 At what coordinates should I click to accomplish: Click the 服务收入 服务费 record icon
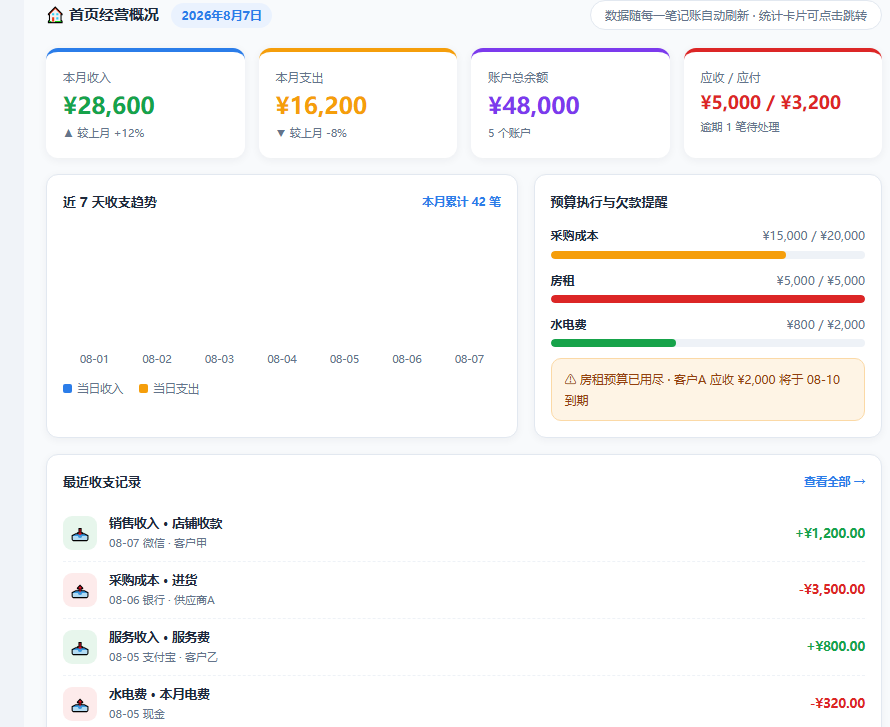(x=80, y=646)
